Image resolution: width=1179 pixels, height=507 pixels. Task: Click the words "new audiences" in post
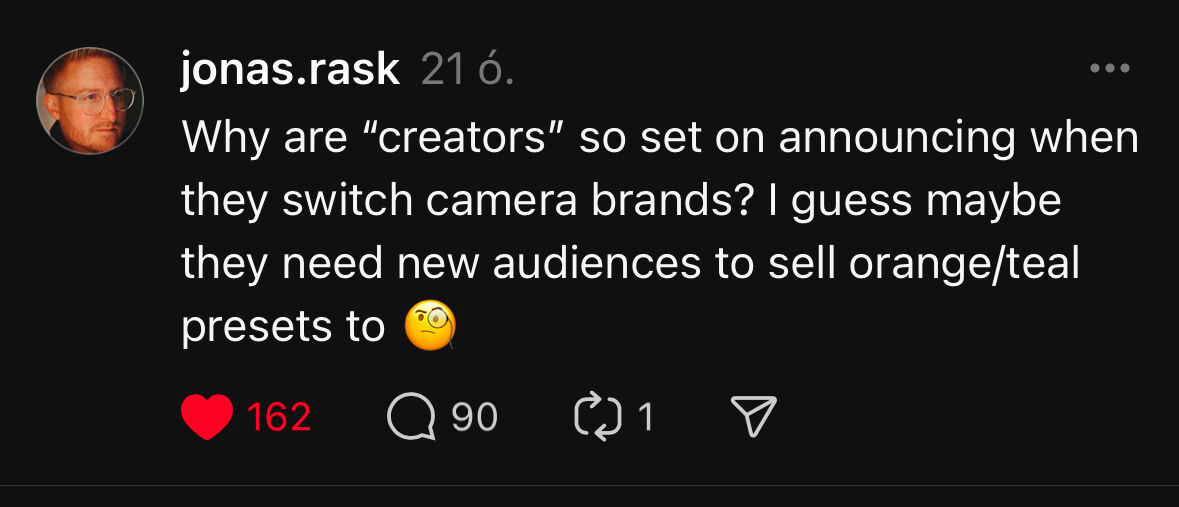click(x=546, y=264)
